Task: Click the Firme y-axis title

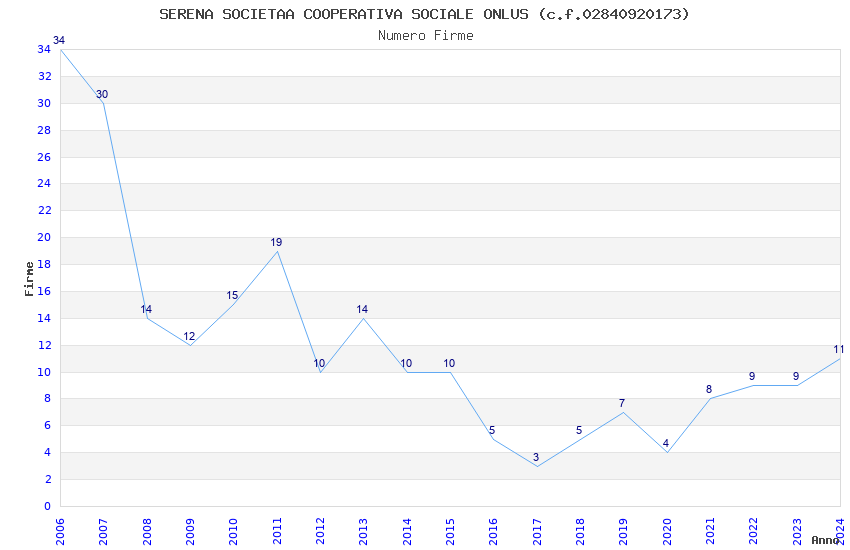Action: pyautogui.click(x=29, y=279)
